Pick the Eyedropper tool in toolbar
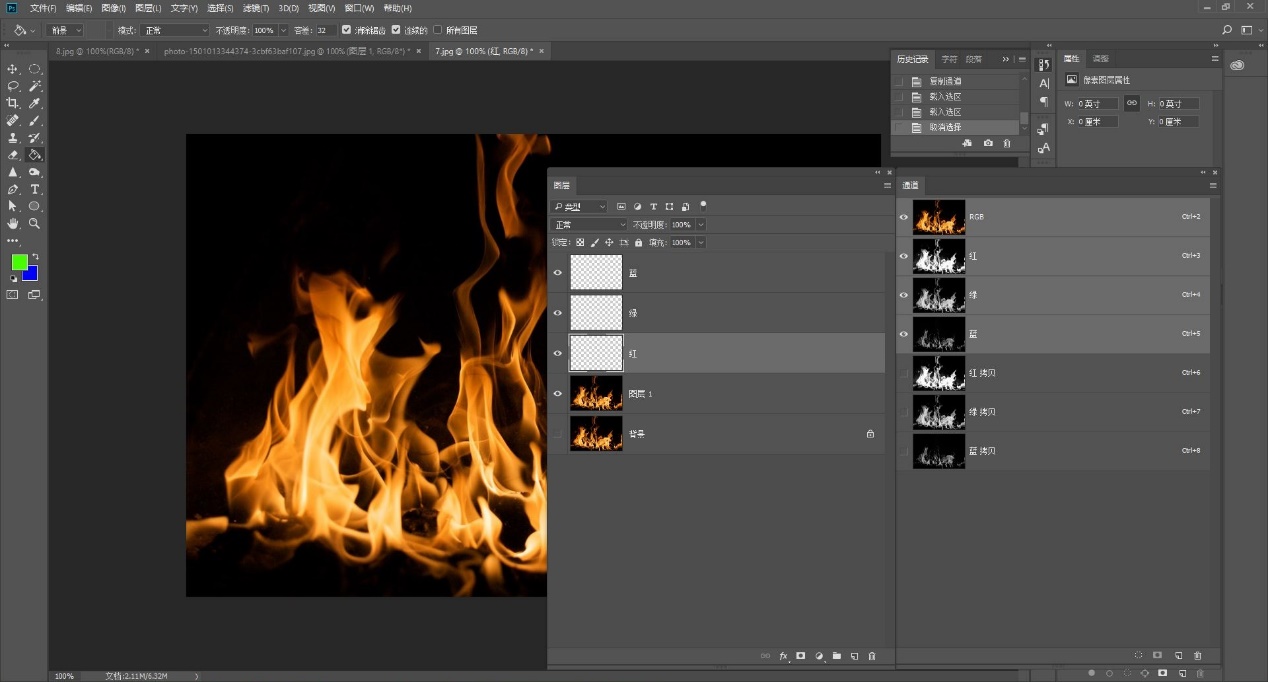The width and height of the screenshot is (1268, 682). 35,103
